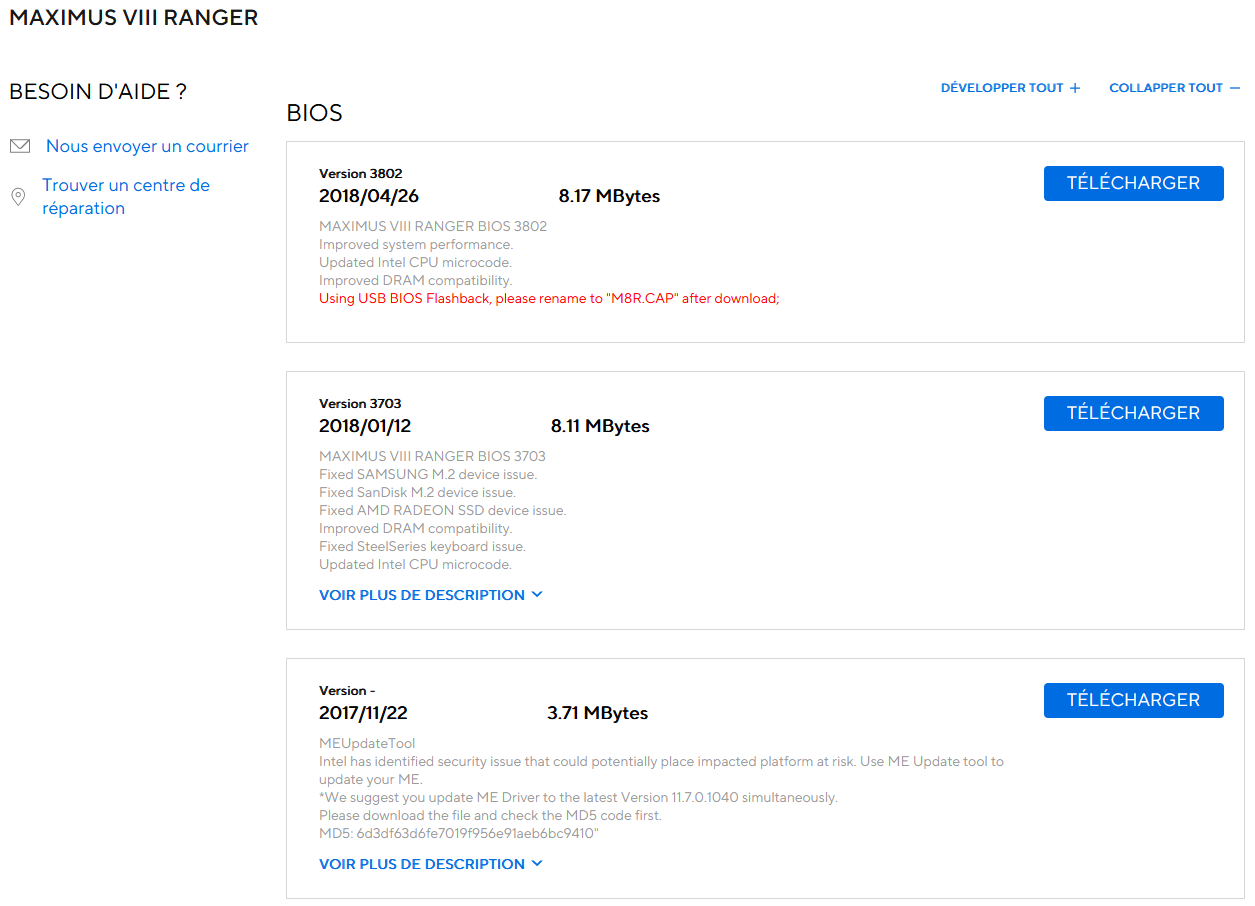The height and width of the screenshot is (906, 1255).
Task: Click 'Version -' label of MEUpdateTool
Action: (x=347, y=691)
